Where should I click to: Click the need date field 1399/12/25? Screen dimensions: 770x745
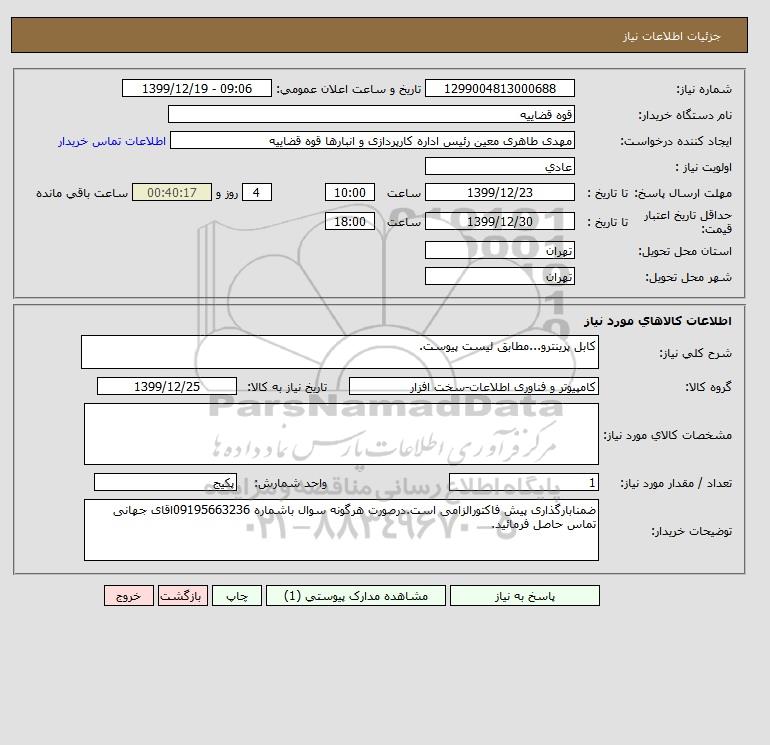[167, 386]
